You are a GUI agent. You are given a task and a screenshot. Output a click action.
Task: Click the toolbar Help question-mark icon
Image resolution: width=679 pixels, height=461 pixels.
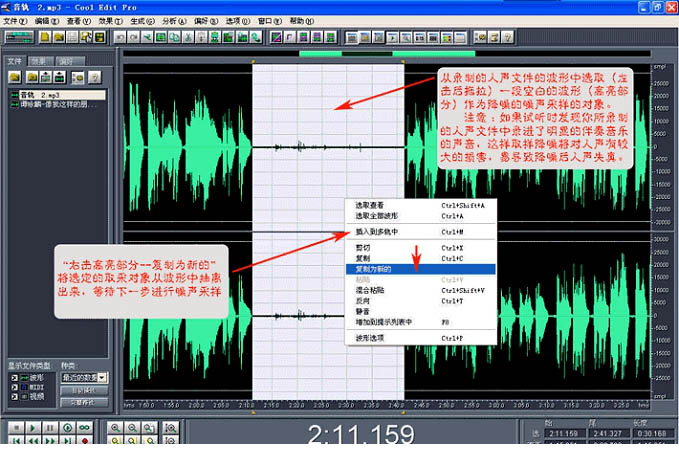508,38
